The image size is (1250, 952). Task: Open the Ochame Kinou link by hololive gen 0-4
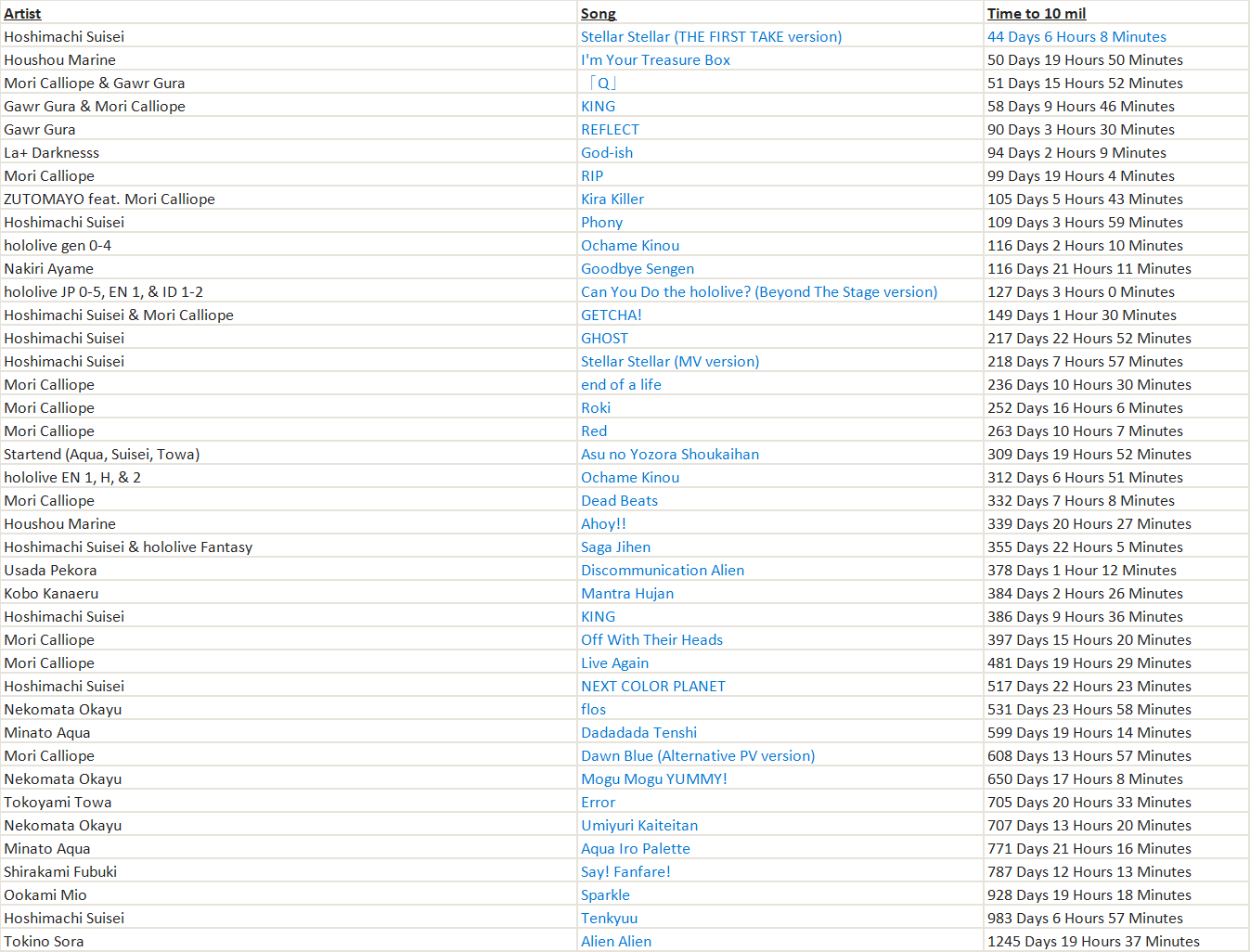[x=630, y=246]
